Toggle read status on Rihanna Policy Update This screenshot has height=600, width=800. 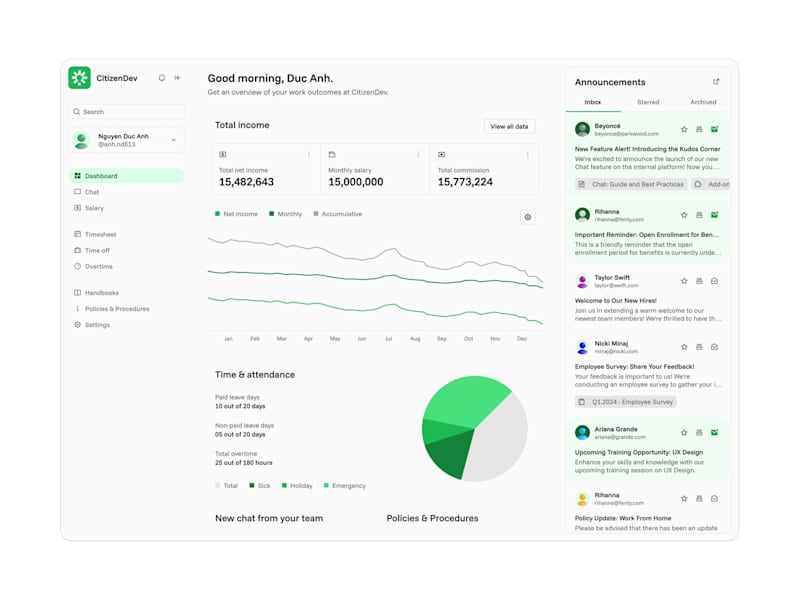pyautogui.click(x=714, y=498)
